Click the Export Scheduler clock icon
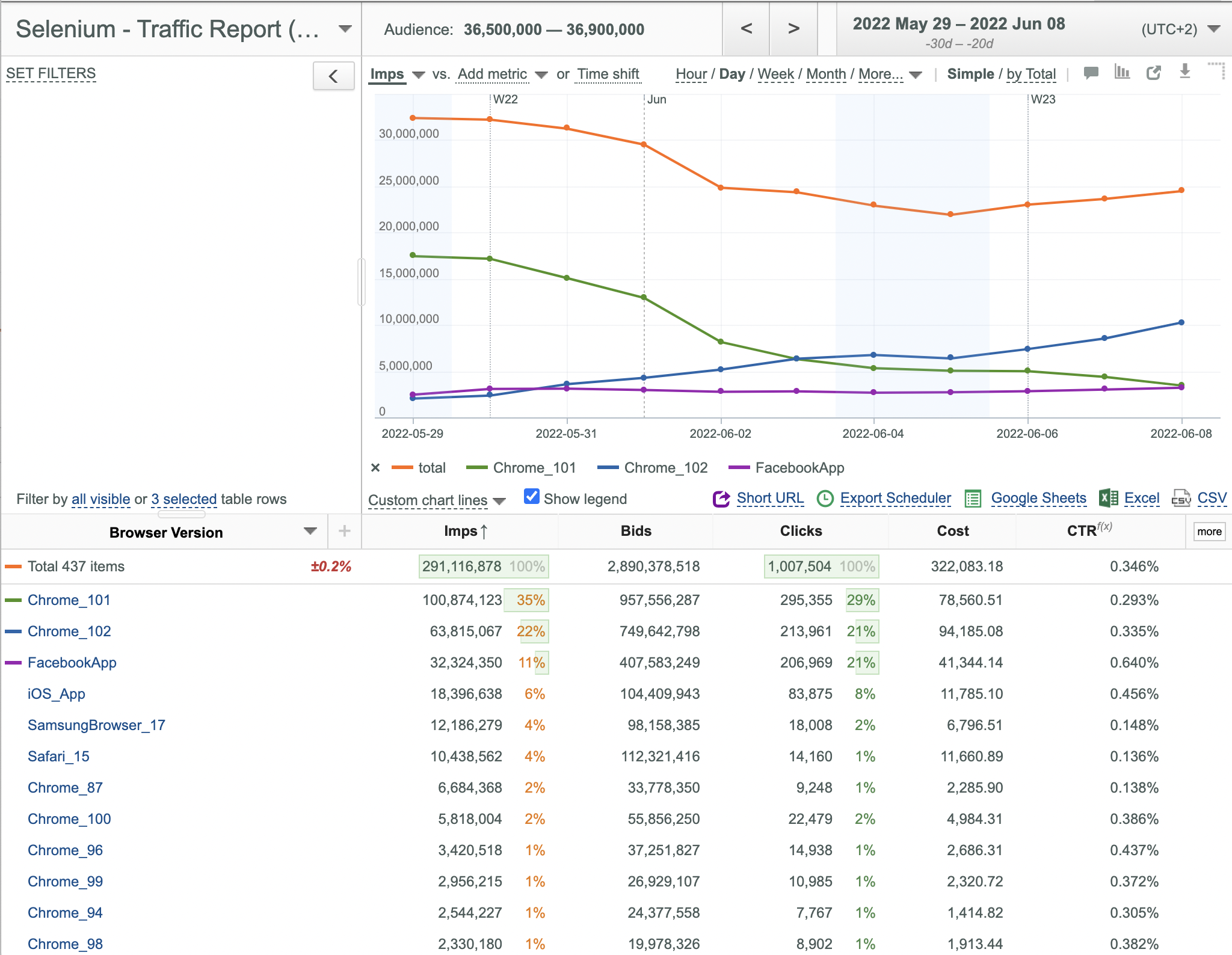This screenshot has width=1232, height=955. point(825,499)
